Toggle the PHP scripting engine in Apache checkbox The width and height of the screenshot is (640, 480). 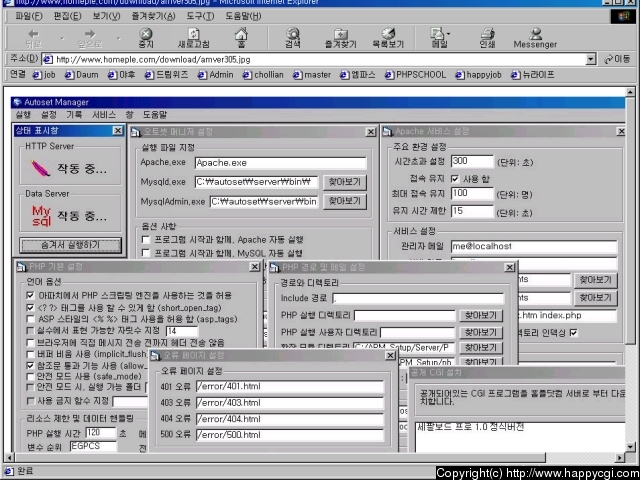tap(30, 295)
